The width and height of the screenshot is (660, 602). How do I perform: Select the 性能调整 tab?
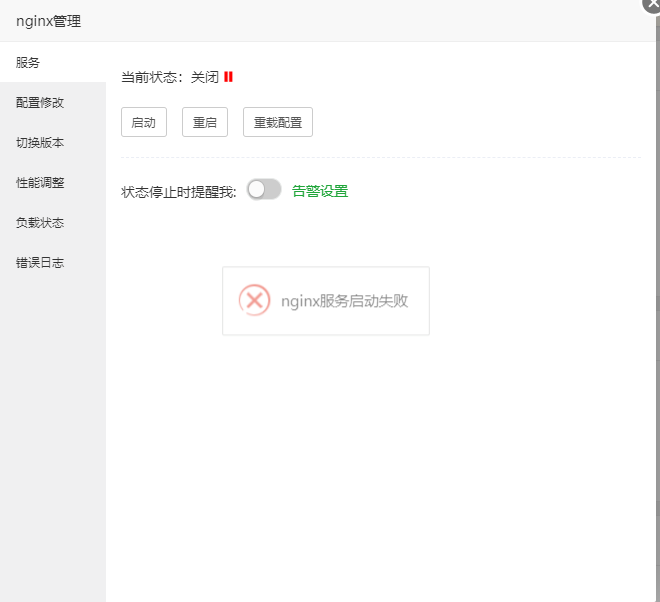pyautogui.click(x=53, y=182)
